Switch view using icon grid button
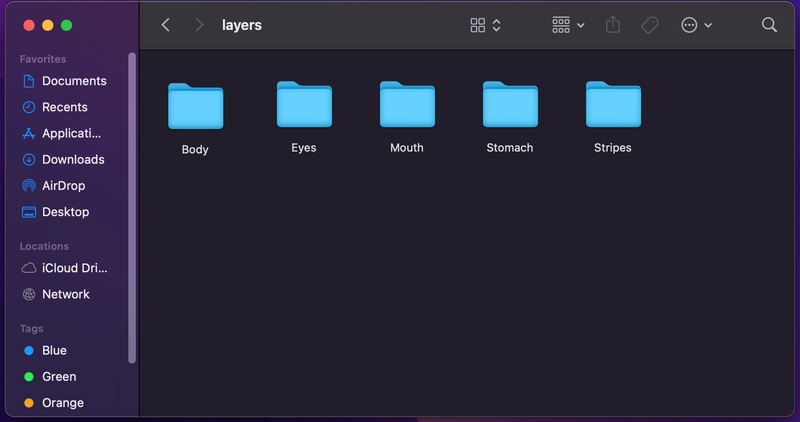Viewport: 800px width, 422px height. click(x=478, y=25)
